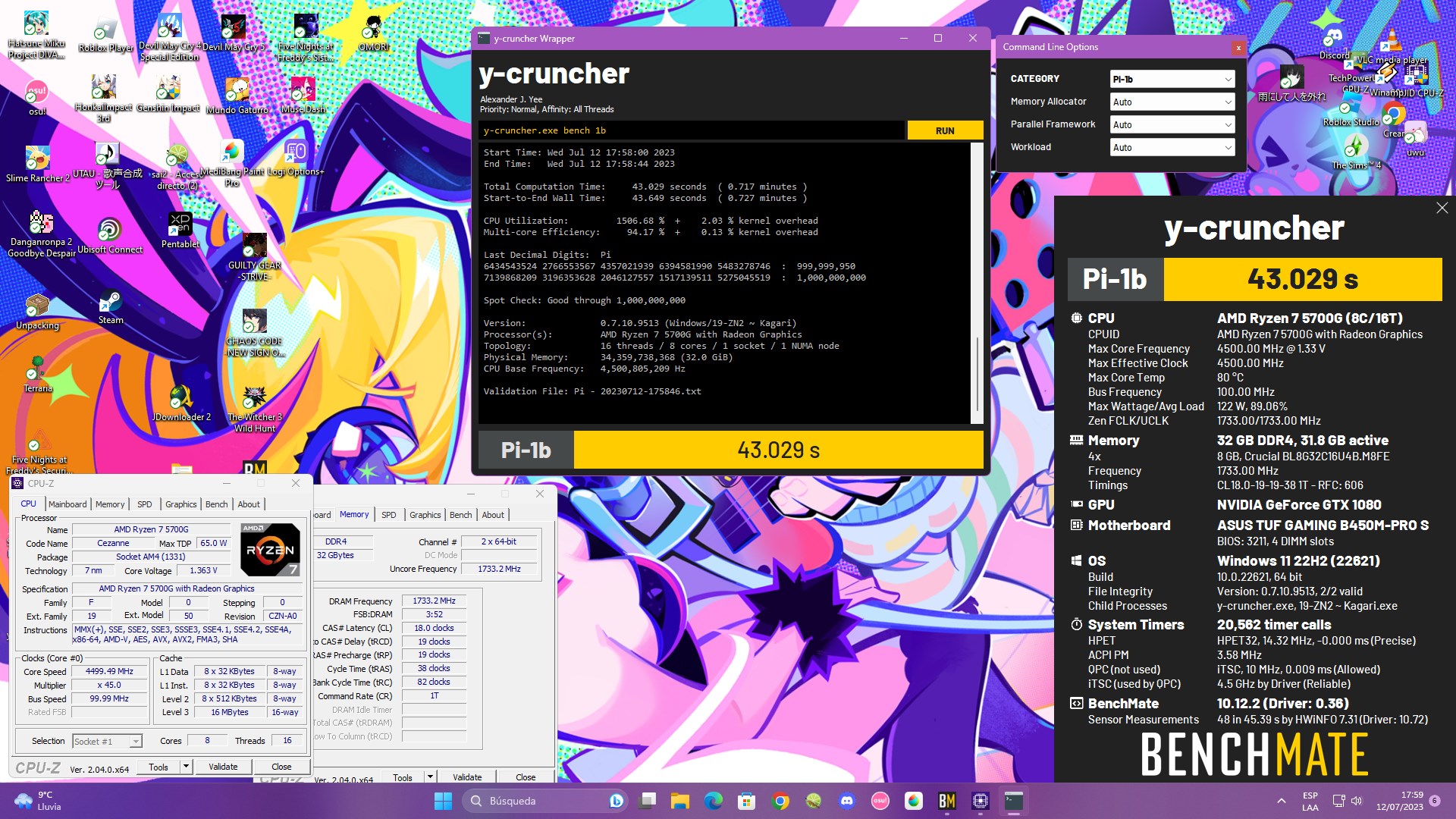Click Close button in CPU-Z Memory window
Image resolution: width=1456 pixels, height=819 pixels.
(526, 777)
